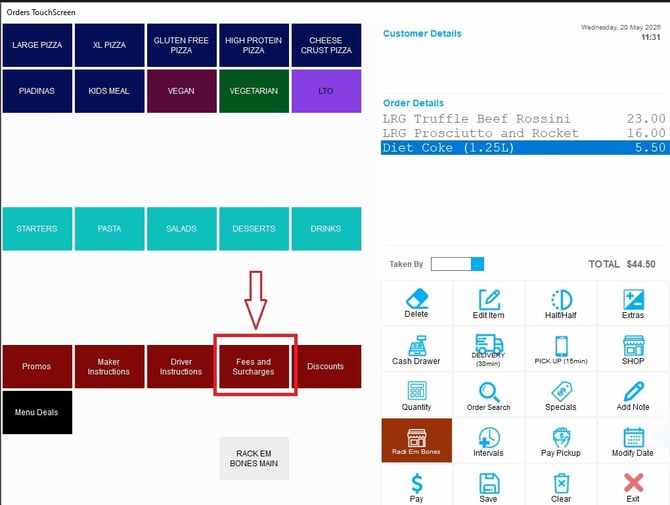
Task: Open the Discounts button
Action: (x=326, y=367)
